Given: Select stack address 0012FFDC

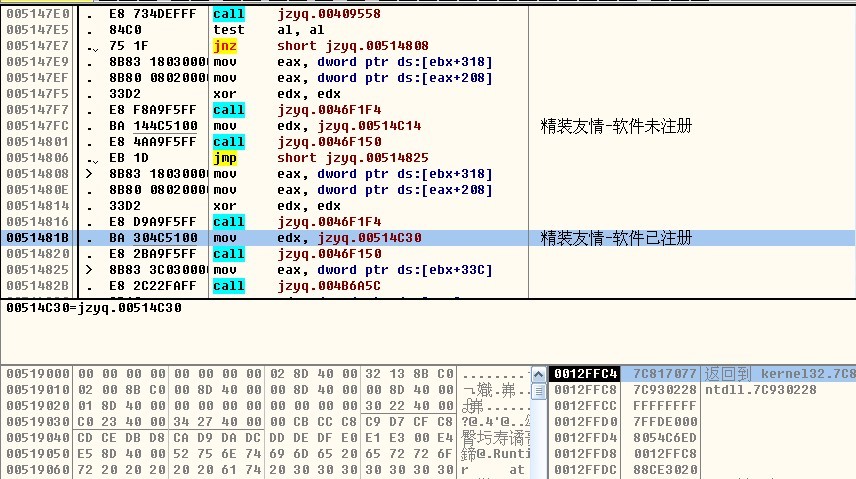Looking at the screenshot, I should (x=585, y=470).
